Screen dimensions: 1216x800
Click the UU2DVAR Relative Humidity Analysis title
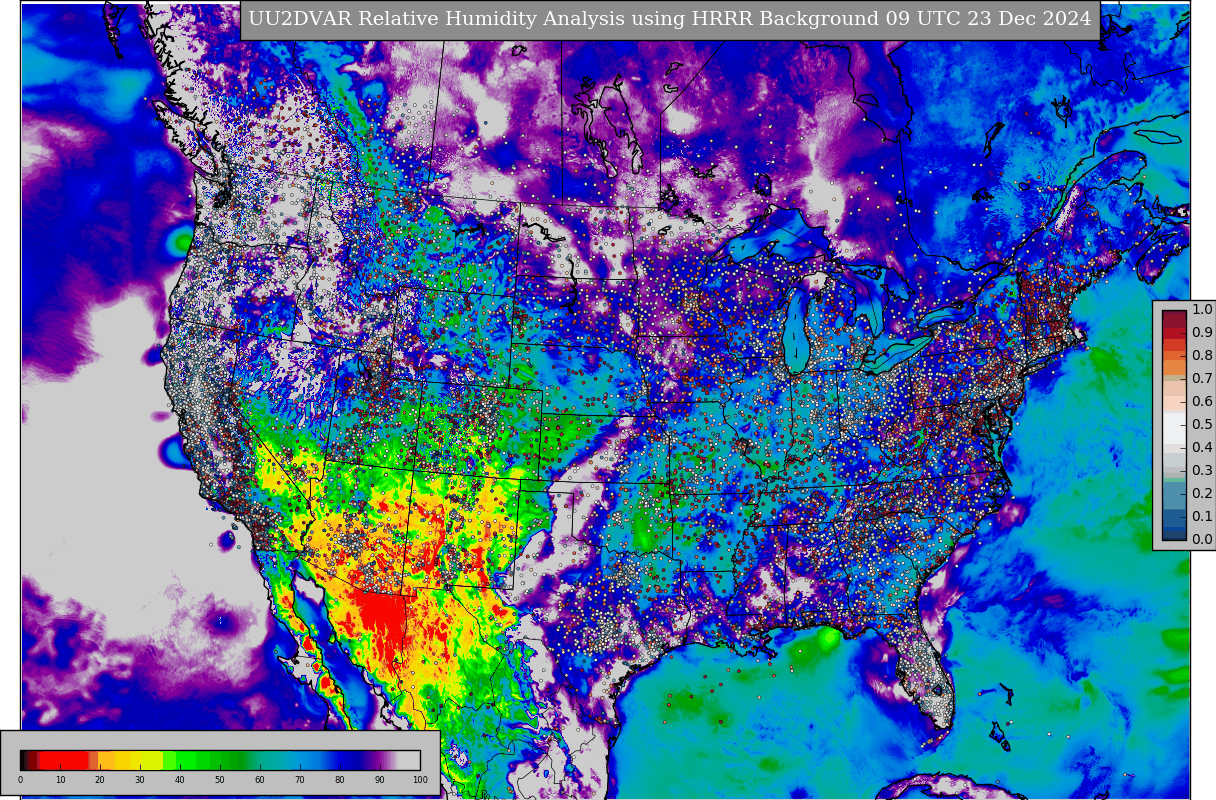[670, 20]
